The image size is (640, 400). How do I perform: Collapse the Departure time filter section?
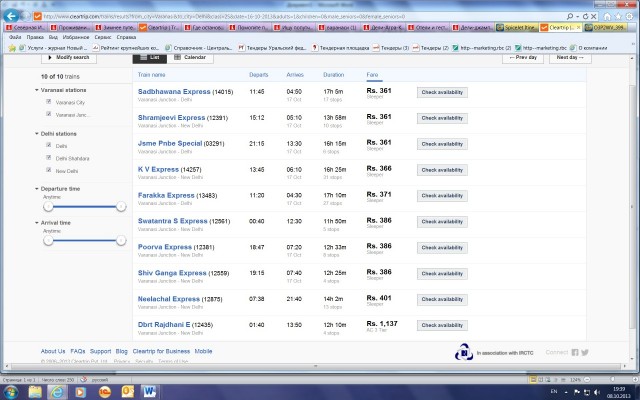coord(37,187)
